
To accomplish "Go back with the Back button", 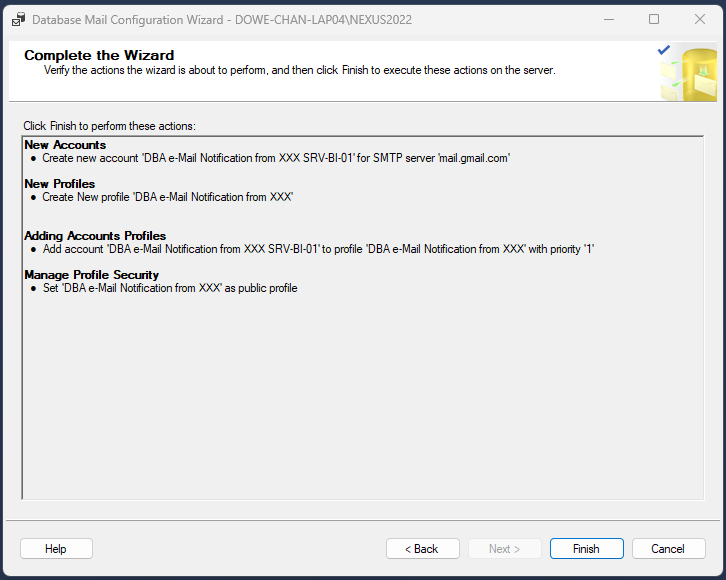I will 422,549.
